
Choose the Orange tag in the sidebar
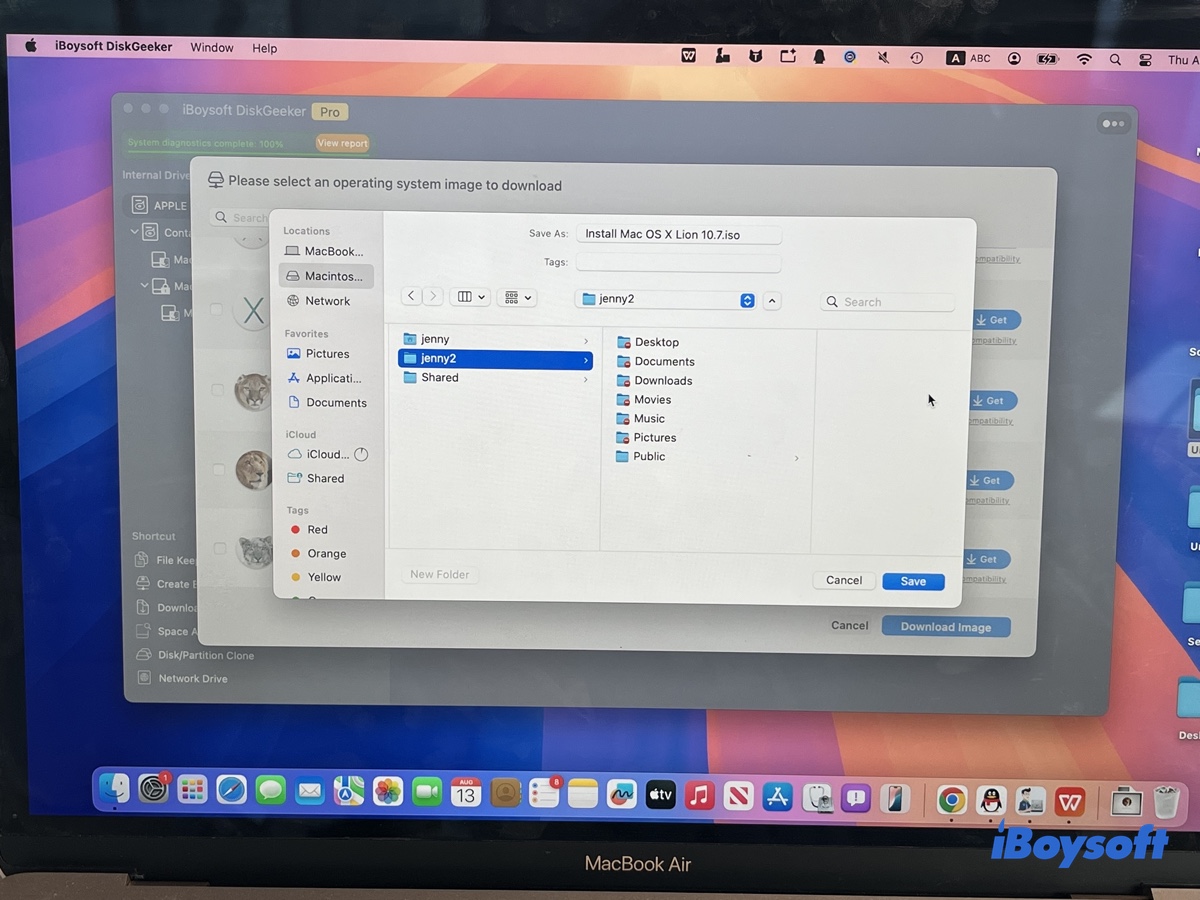[x=327, y=554]
